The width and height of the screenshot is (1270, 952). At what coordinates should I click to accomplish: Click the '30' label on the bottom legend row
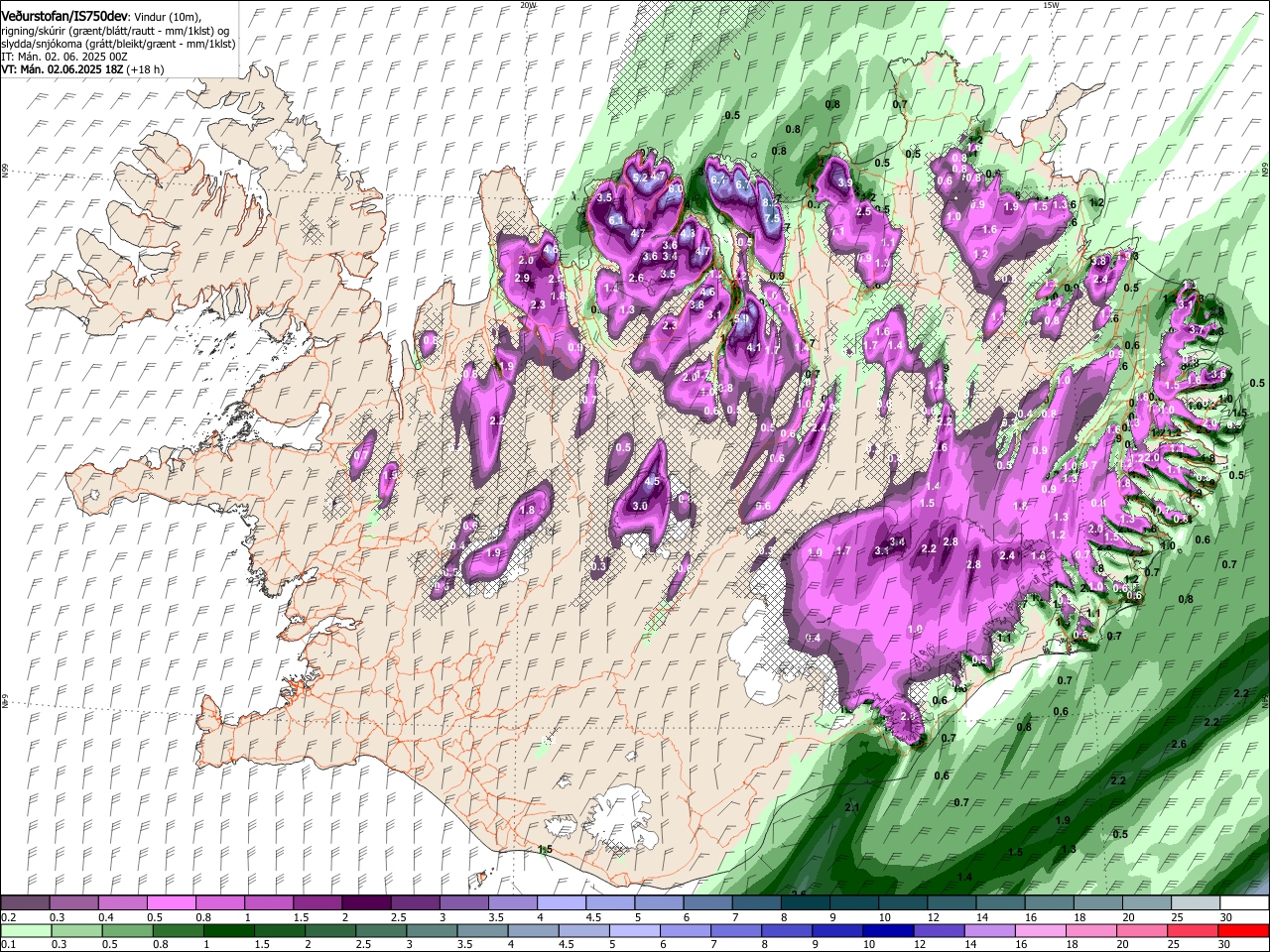click(1226, 945)
